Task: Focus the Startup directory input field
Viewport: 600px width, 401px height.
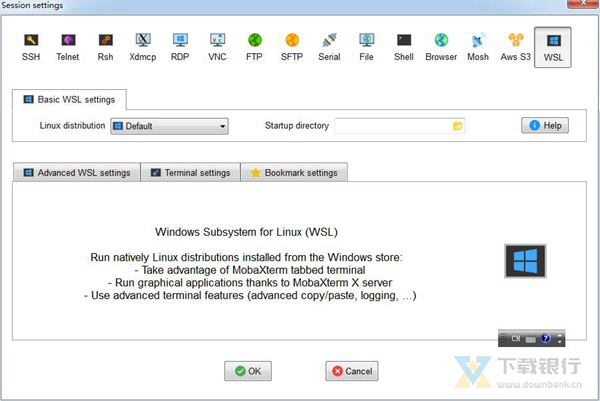Action: point(400,126)
